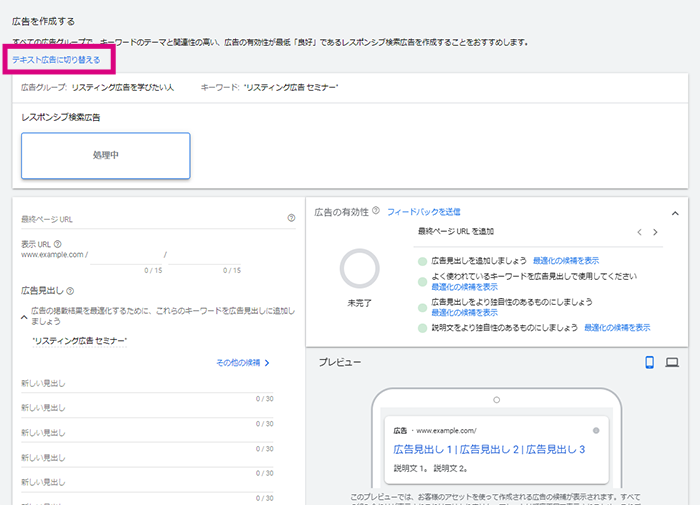The height and width of the screenshot is (505, 700).
Task: Click the fifth 新しい見出し headline field
Action: pos(147,483)
